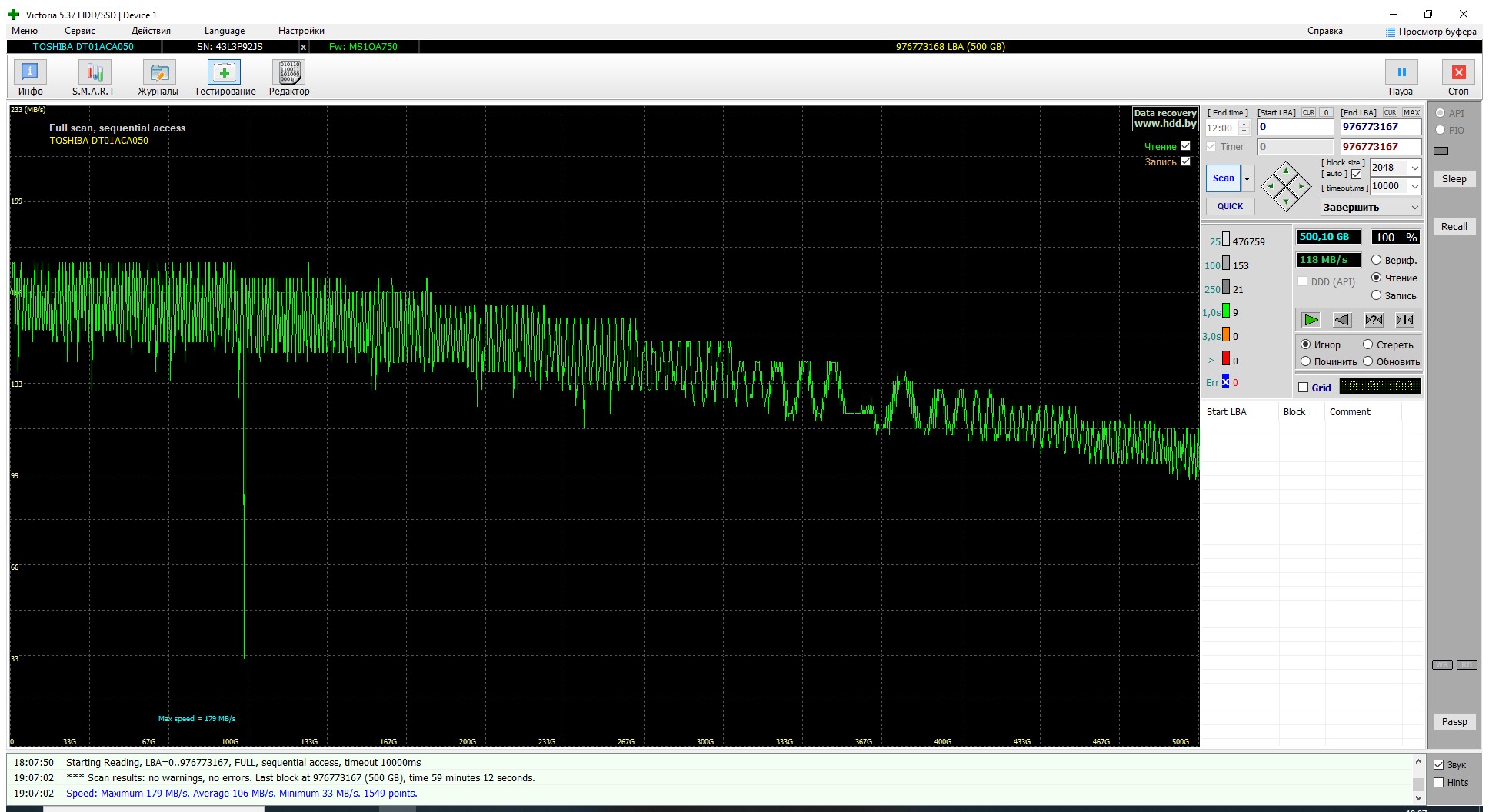This screenshot has height=812, width=1489.
Task: Enable the Grid checkbox
Action: click(x=1303, y=388)
